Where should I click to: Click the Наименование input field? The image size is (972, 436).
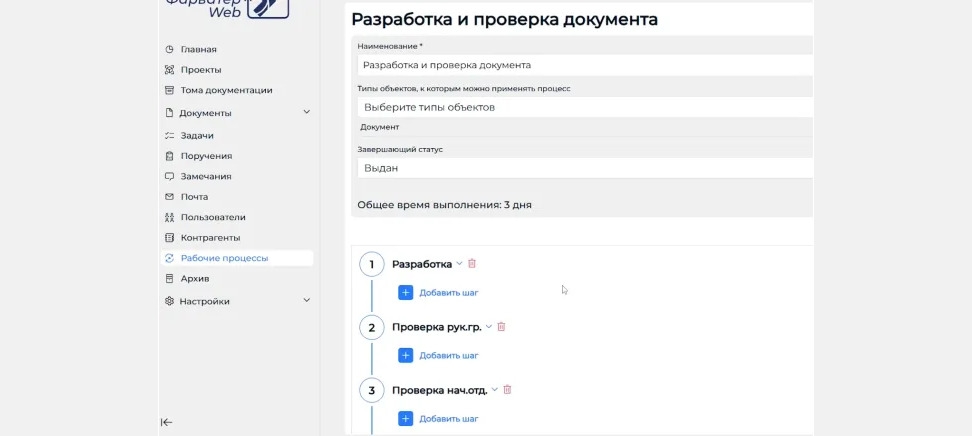pos(585,65)
